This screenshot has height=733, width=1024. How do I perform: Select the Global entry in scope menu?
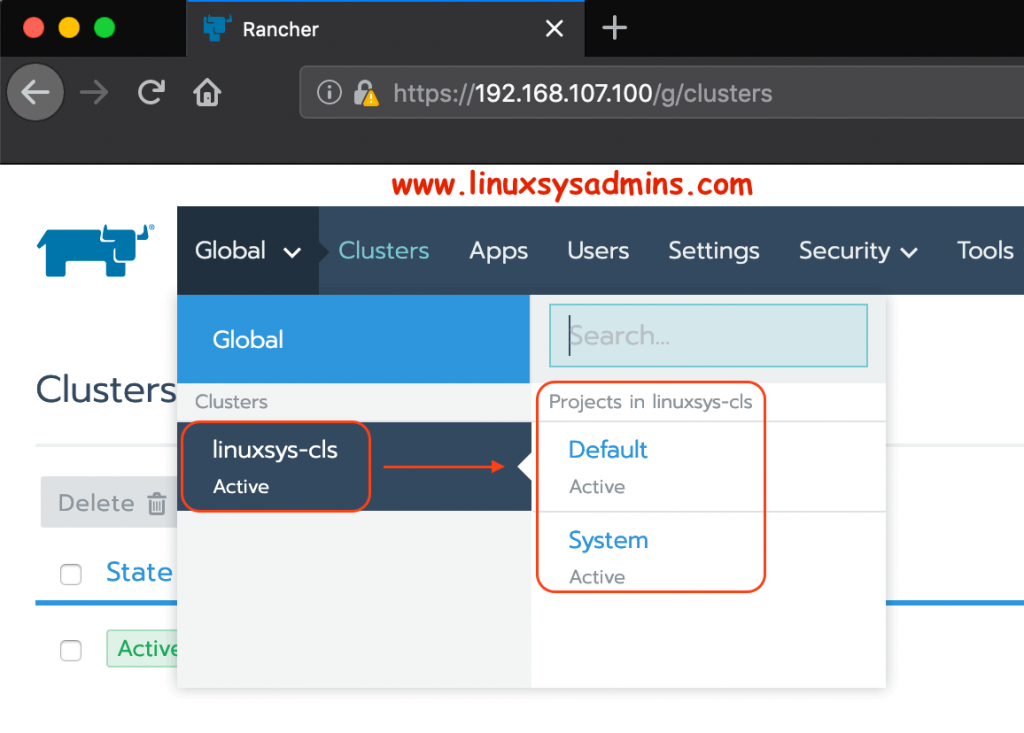pyautogui.click(x=353, y=339)
